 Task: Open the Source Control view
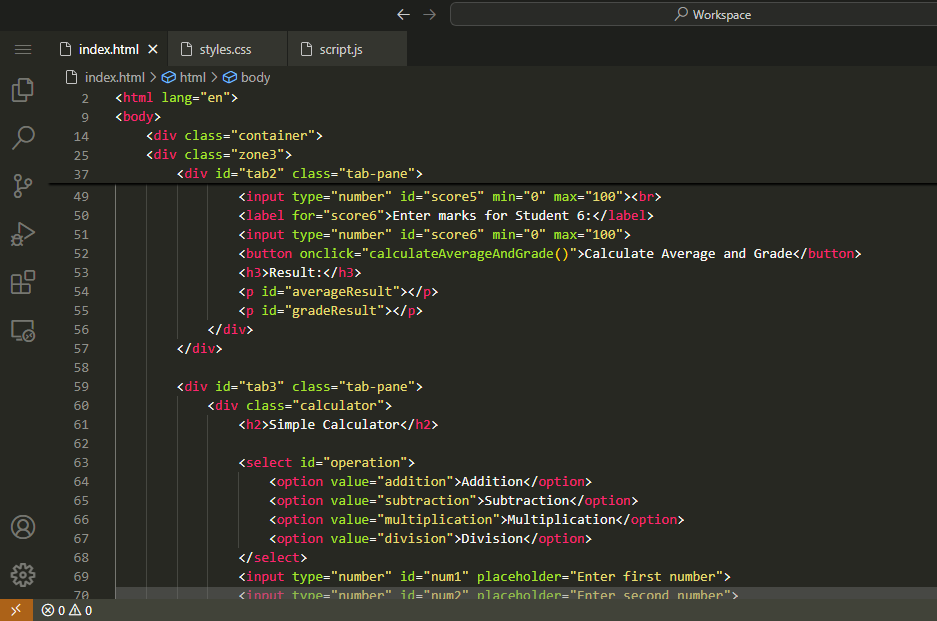(x=22, y=185)
